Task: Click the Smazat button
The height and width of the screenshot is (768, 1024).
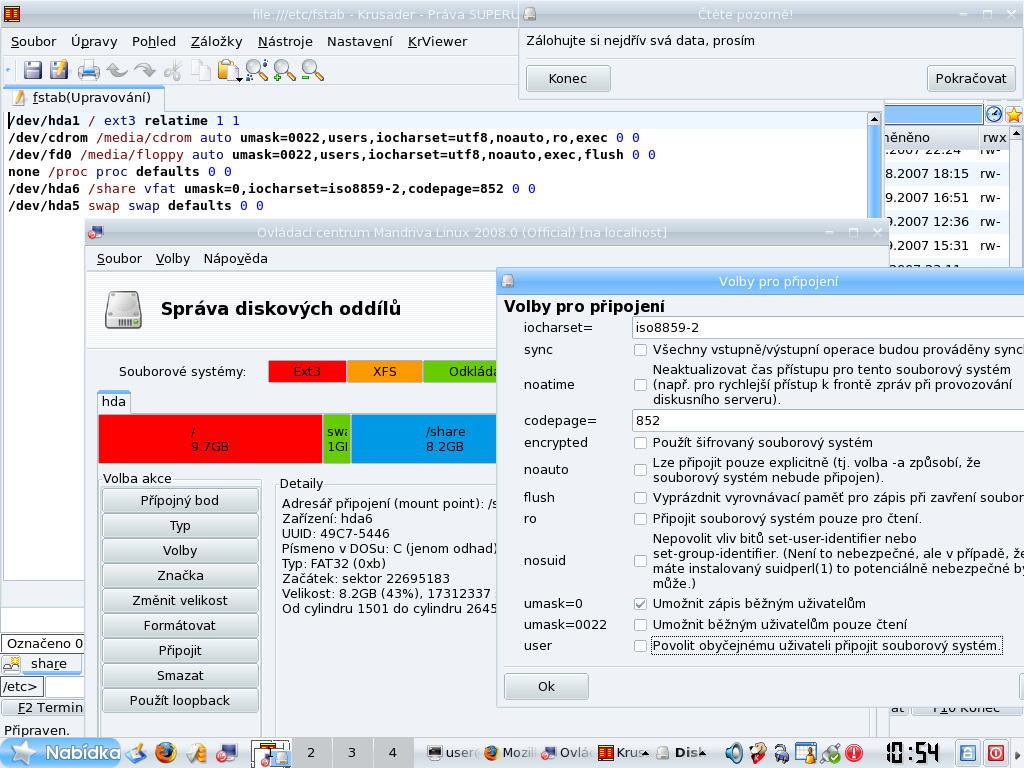Action: tap(180, 676)
